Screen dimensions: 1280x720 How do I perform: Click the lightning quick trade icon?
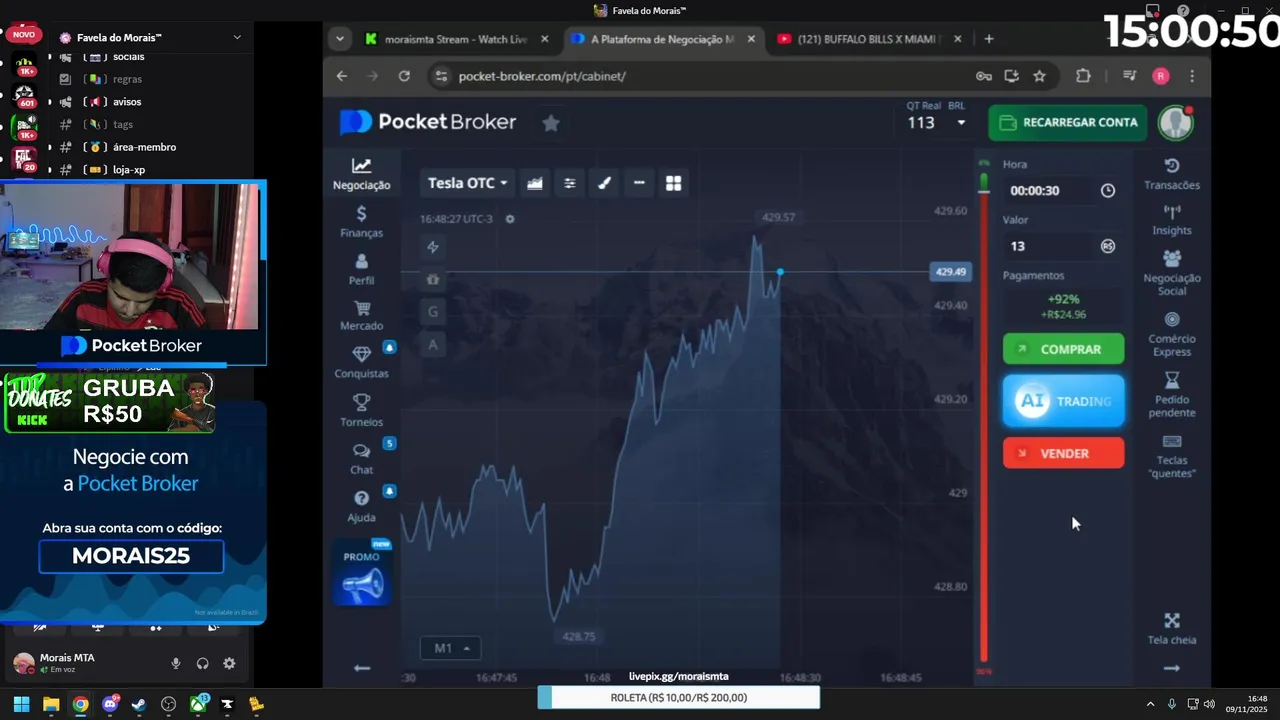[433, 247]
